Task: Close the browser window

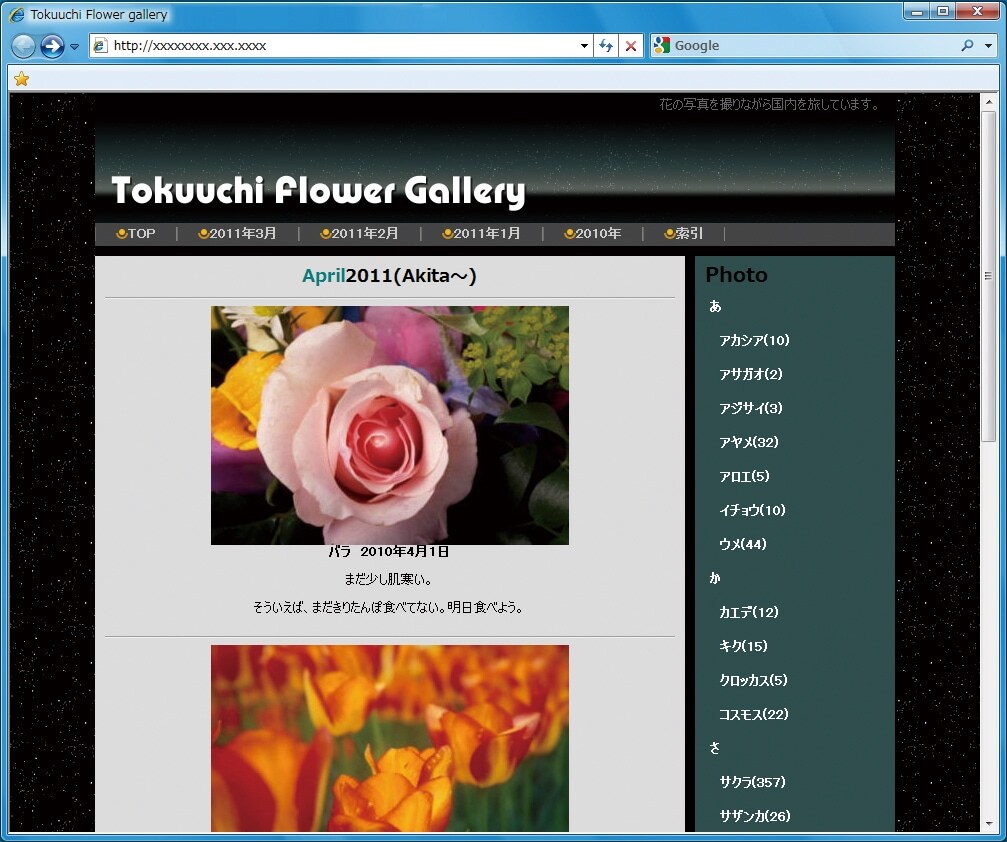Action: point(977,12)
